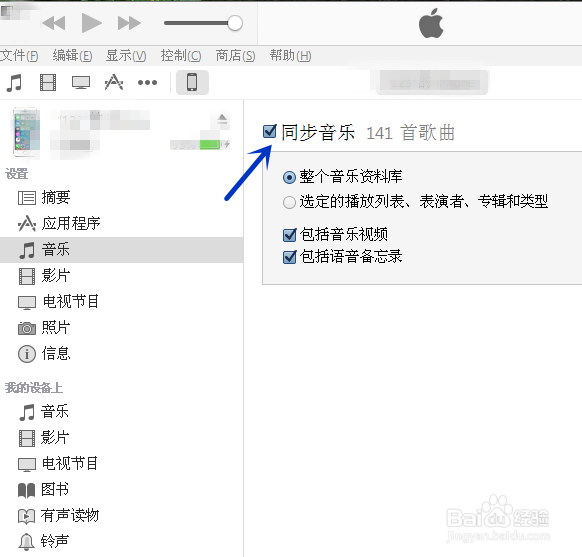Click the 有声读物 audiobook icon
This screenshot has width=582, height=557.
(26, 516)
